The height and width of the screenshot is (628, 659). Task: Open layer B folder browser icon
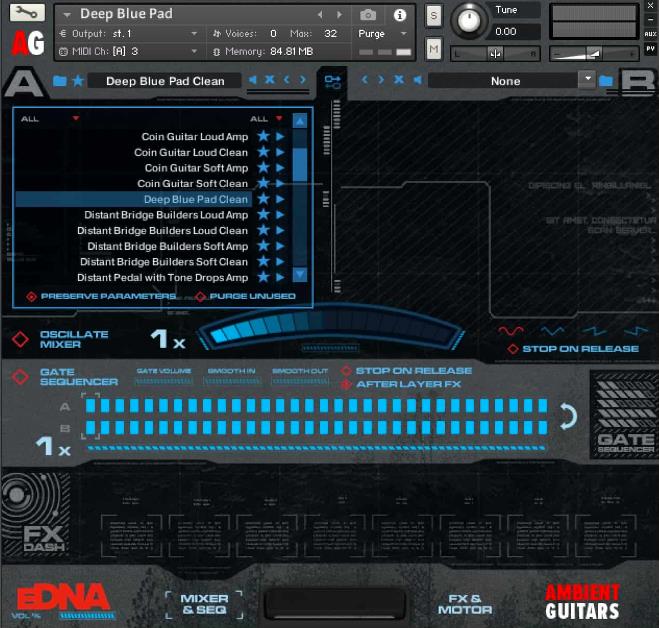click(606, 81)
